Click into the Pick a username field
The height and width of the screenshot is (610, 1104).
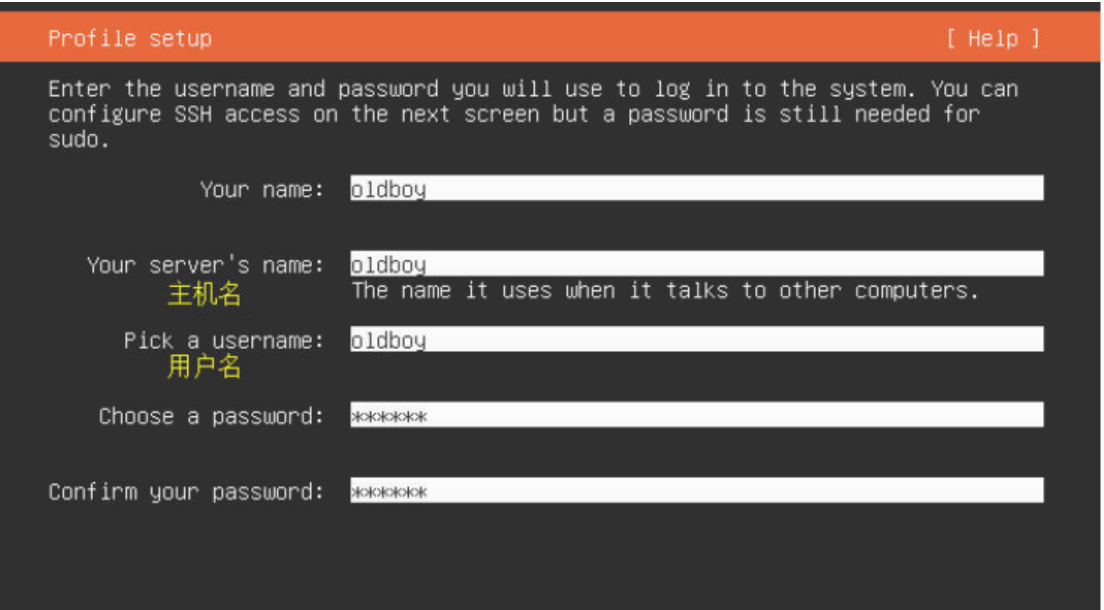[696, 339]
